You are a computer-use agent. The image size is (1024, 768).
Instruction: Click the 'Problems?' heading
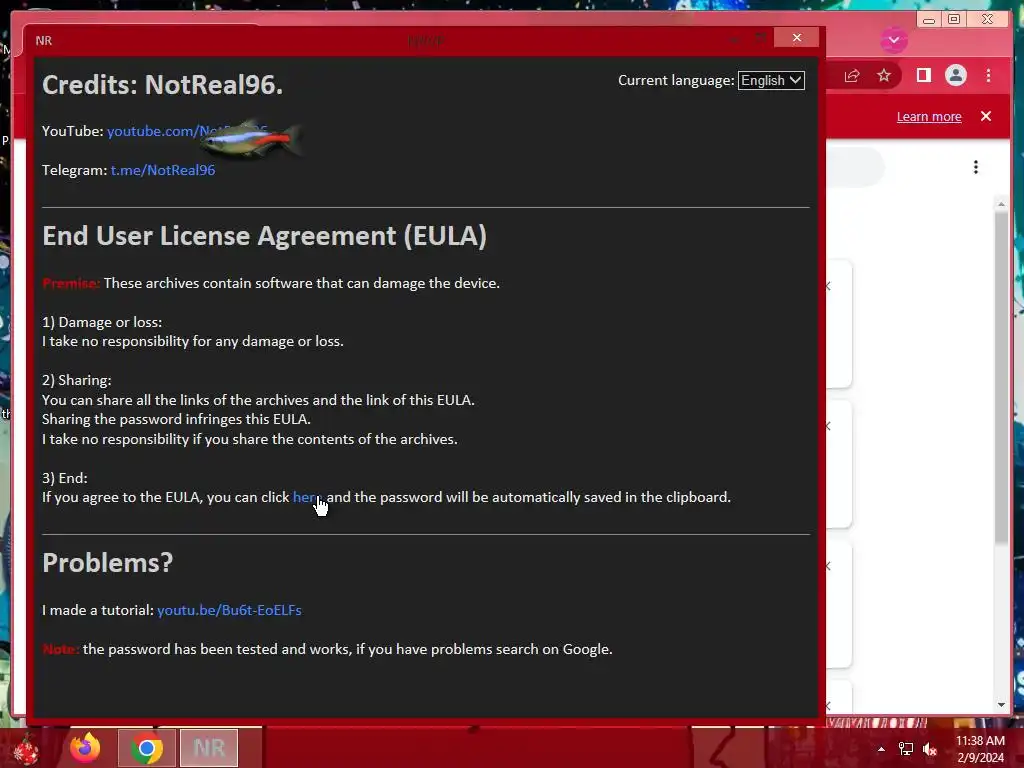[108, 562]
